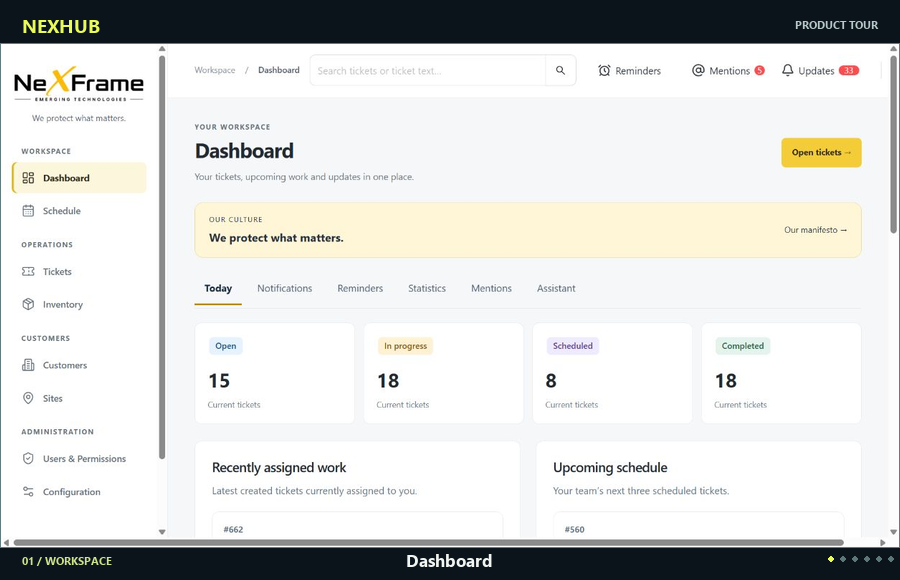
Task: Click the Customers building icon
Action: pos(28,365)
